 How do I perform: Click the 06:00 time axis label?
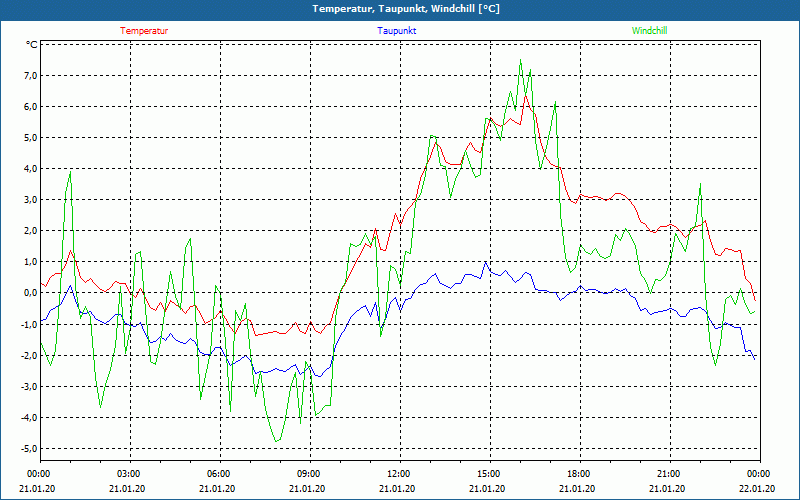tap(218, 474)
